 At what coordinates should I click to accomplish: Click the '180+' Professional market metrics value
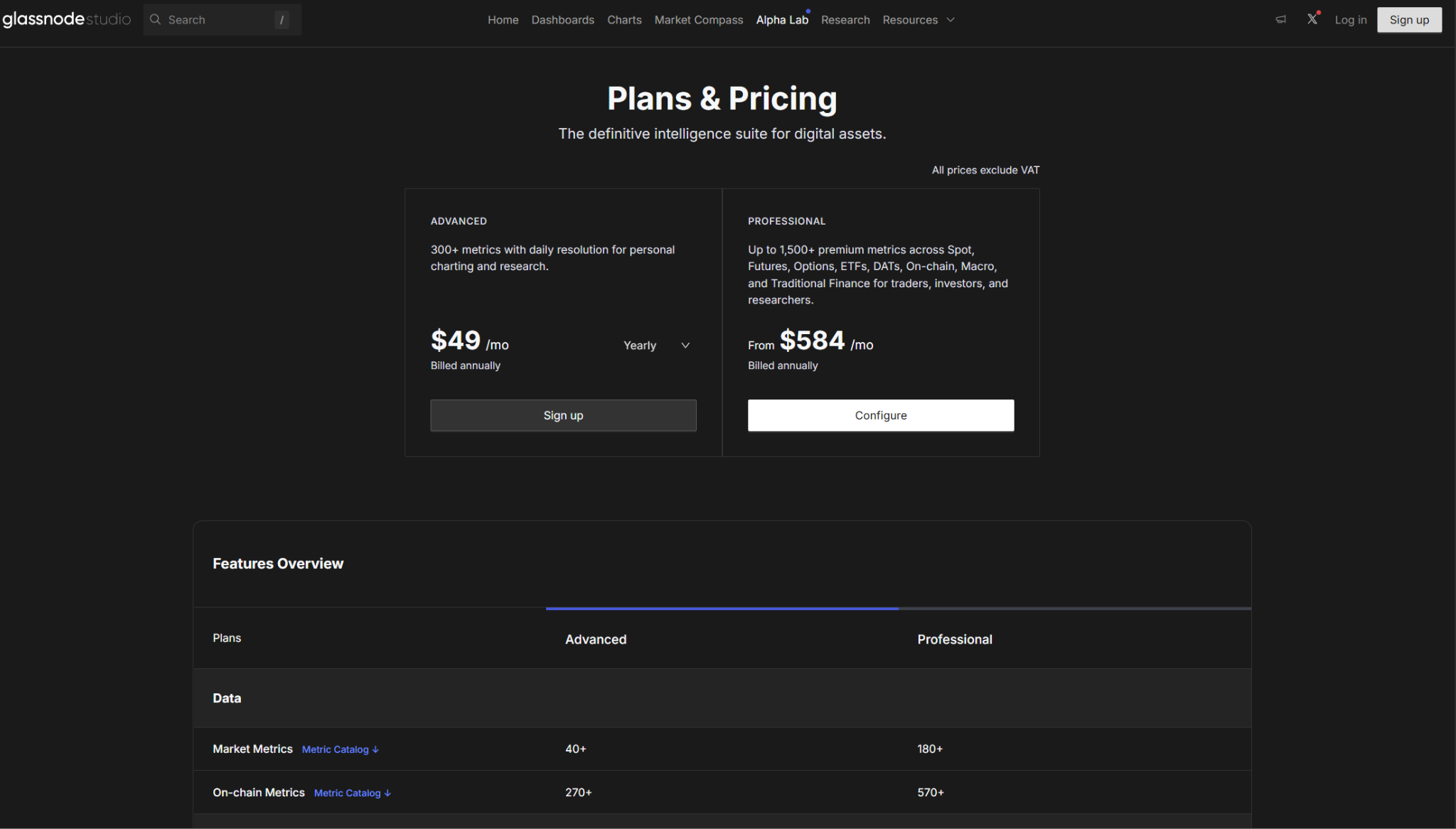[930, 749]
